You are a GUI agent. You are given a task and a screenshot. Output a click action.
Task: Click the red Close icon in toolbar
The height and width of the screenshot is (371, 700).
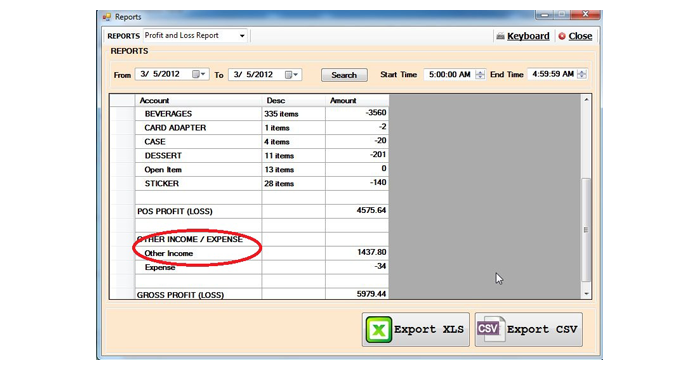coord(562,36)
